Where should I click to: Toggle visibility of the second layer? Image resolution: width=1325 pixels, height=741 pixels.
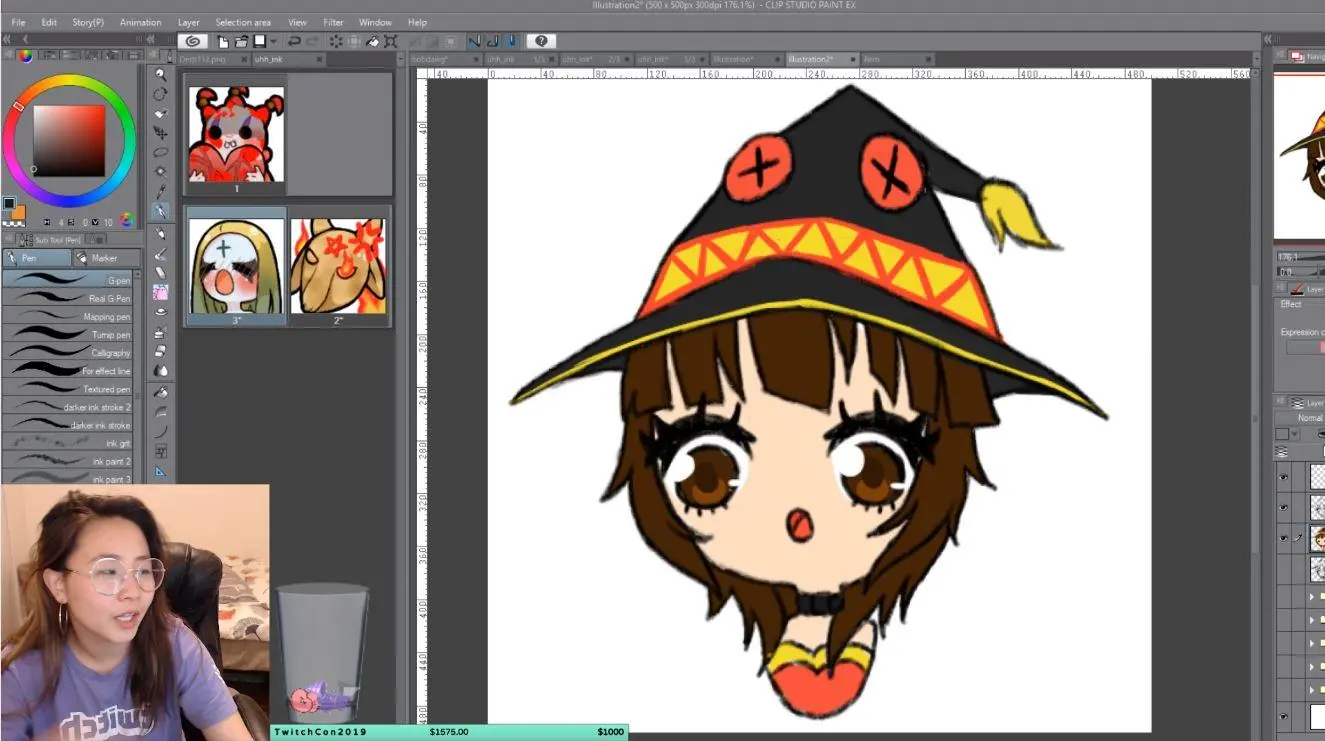point(1284,508)
